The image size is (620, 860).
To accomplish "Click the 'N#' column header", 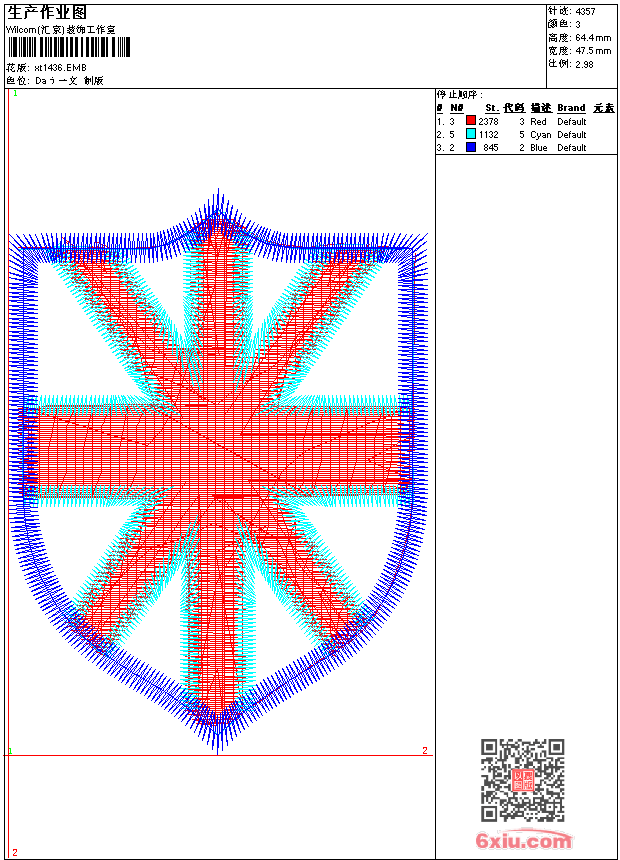I will pos(456,108).
